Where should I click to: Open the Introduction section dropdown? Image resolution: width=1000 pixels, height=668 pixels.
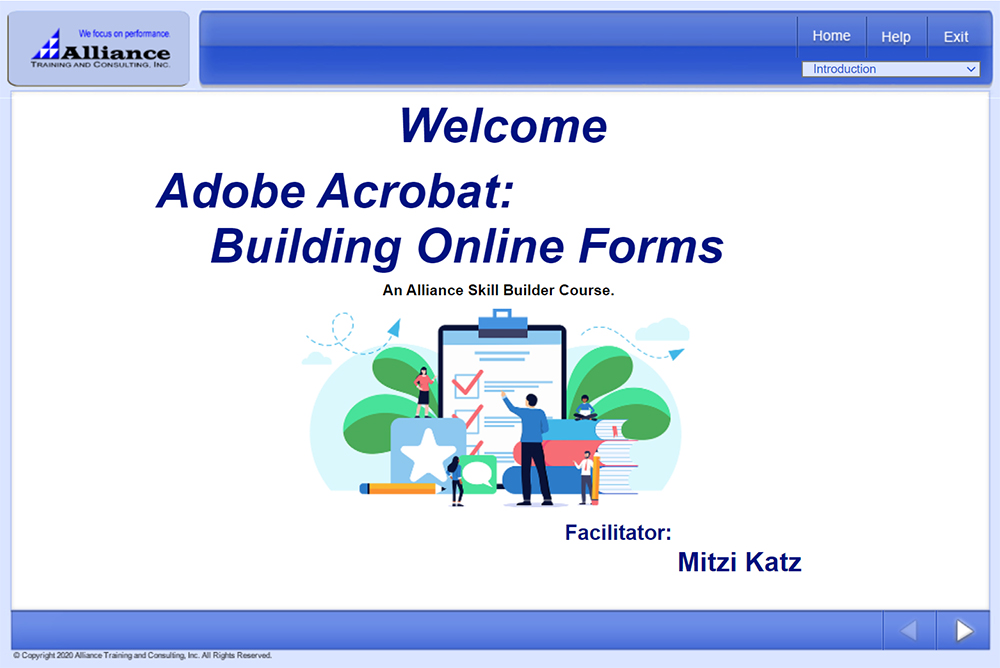(890, 69)
